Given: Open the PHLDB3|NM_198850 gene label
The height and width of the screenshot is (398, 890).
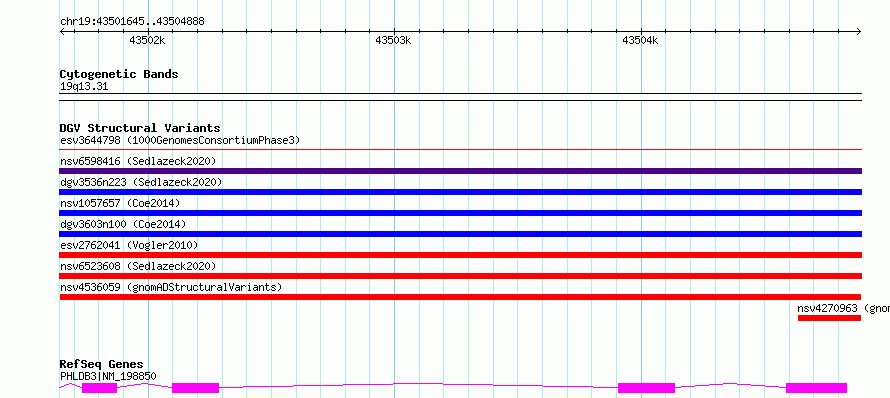Looking at the screenshot, I should point(108,376).
